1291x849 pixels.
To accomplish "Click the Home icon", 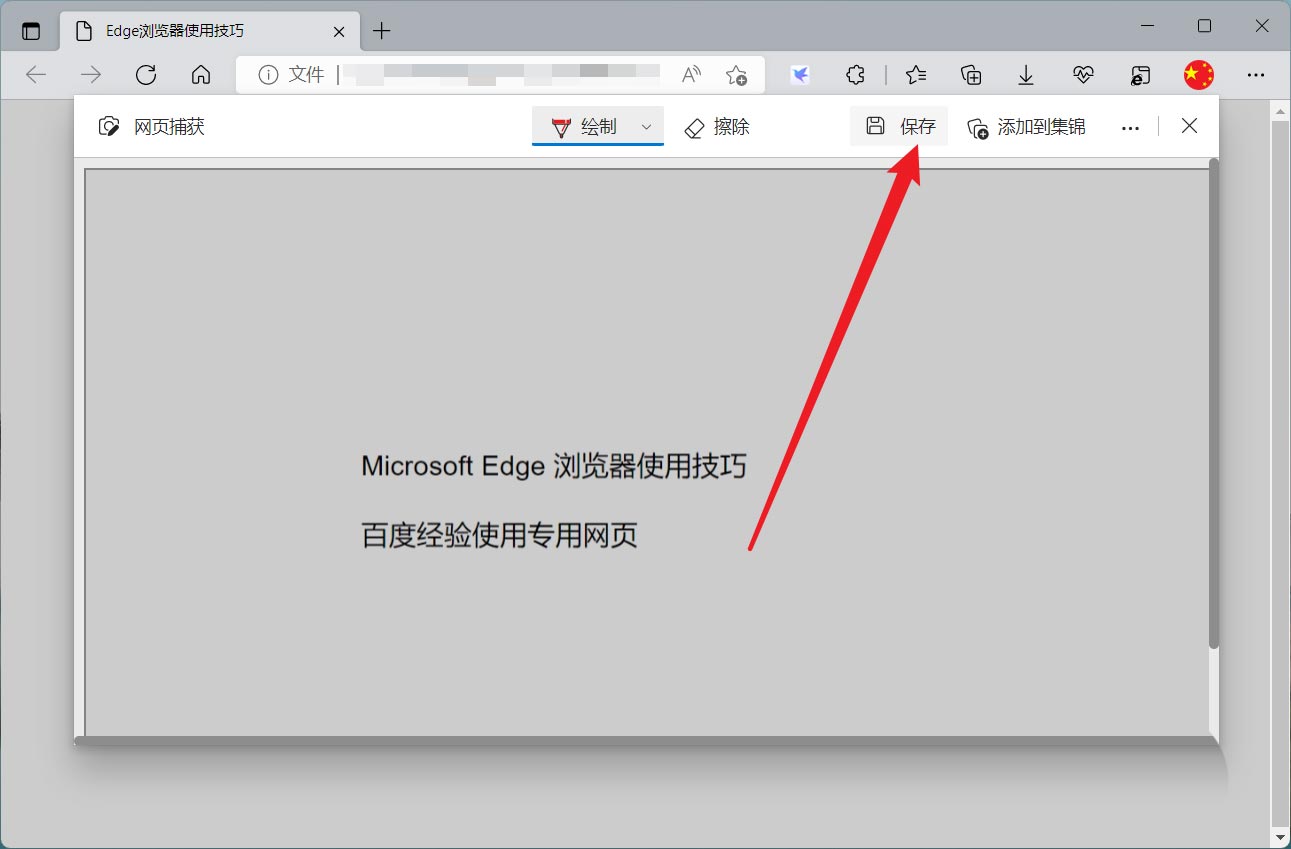I will click(201, 74).
